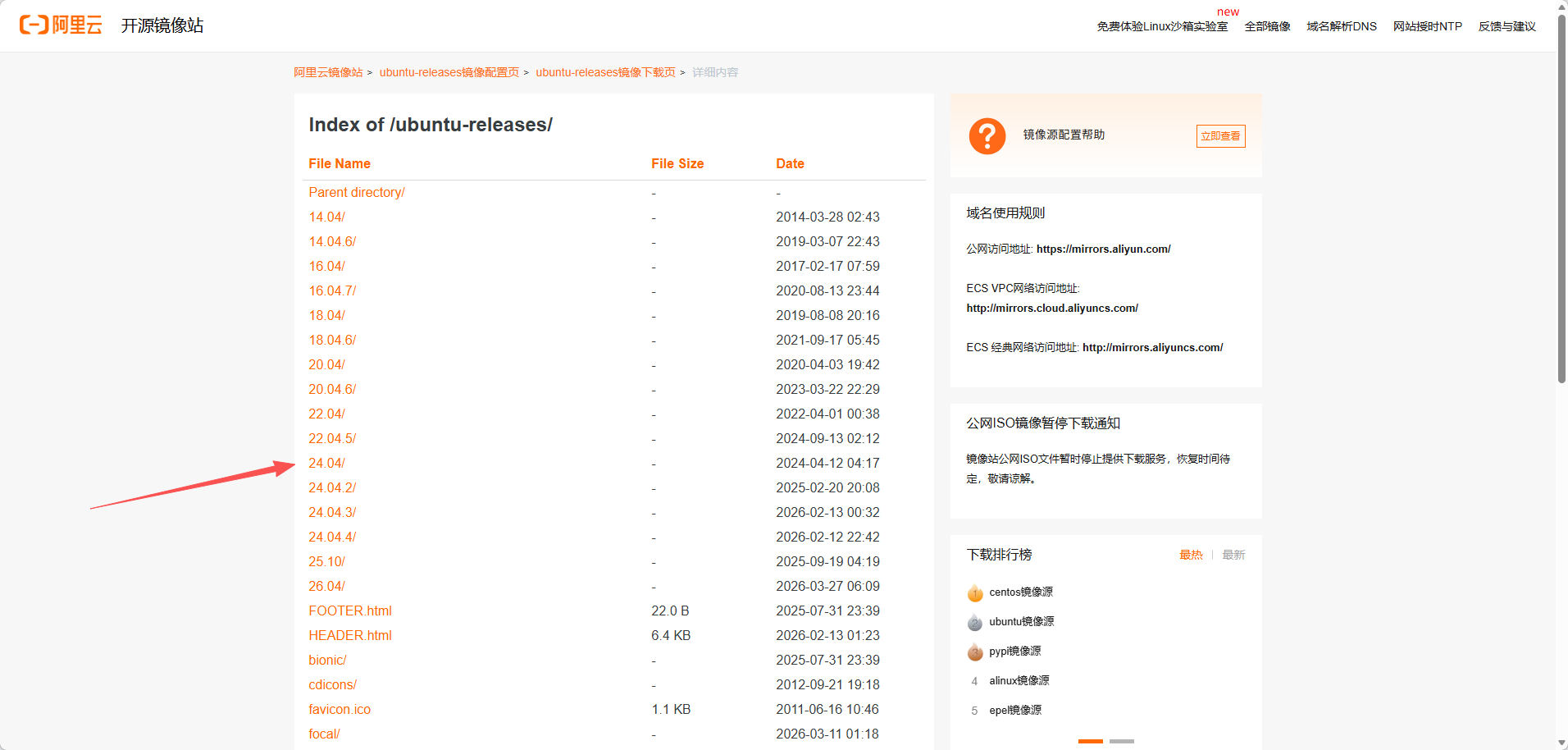Open the 22.04.5/ directory

click(332, 438)
